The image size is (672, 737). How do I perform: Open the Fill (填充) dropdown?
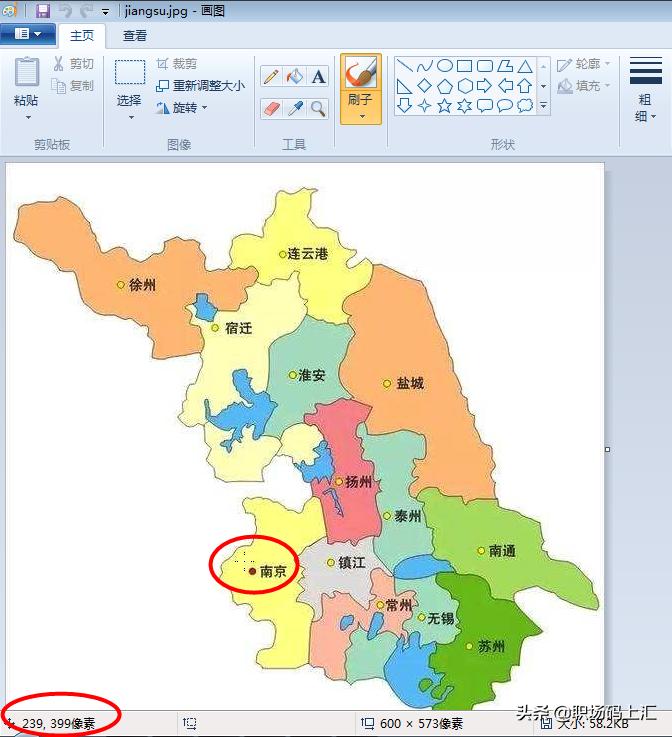(x=584, y=86)
